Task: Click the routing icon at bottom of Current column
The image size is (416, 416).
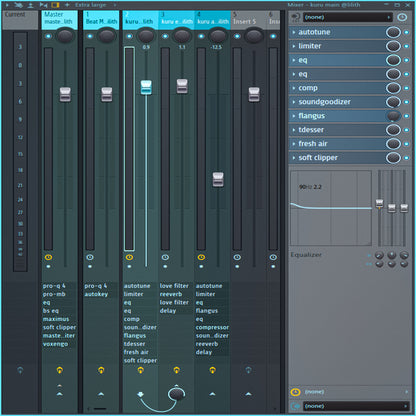Action: pos(20,370)
